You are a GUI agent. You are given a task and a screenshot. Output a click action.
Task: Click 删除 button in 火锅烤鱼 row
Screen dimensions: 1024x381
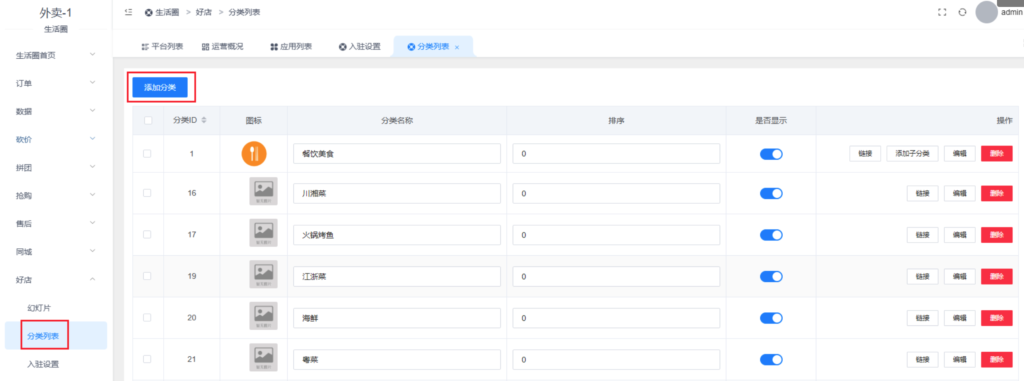click(x=997, y=235)
